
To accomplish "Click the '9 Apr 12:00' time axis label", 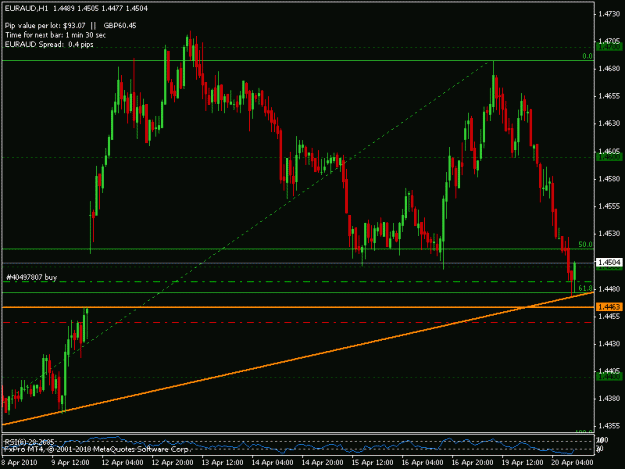I will 70,462.
